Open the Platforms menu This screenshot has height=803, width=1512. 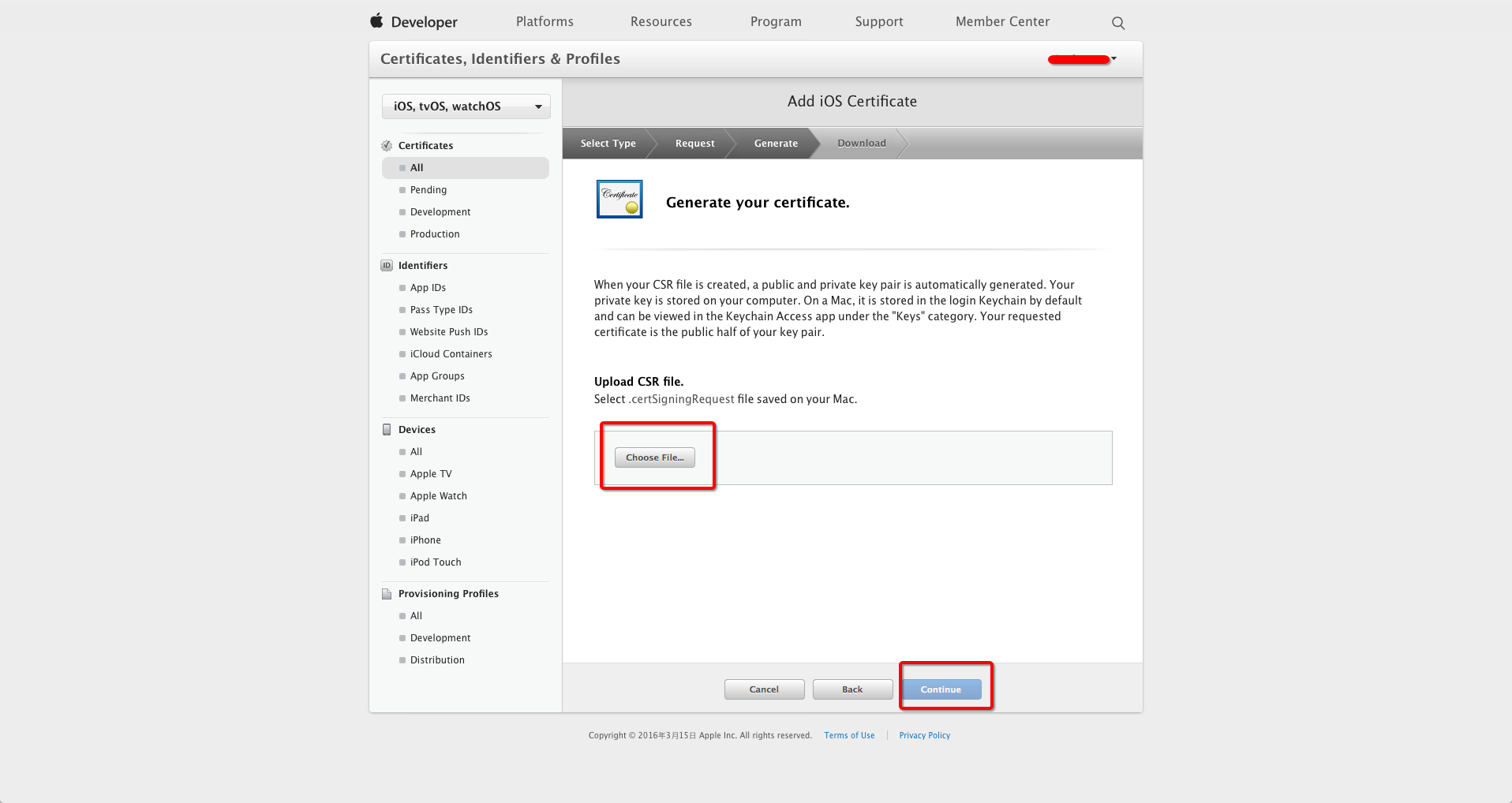point(545,21)
